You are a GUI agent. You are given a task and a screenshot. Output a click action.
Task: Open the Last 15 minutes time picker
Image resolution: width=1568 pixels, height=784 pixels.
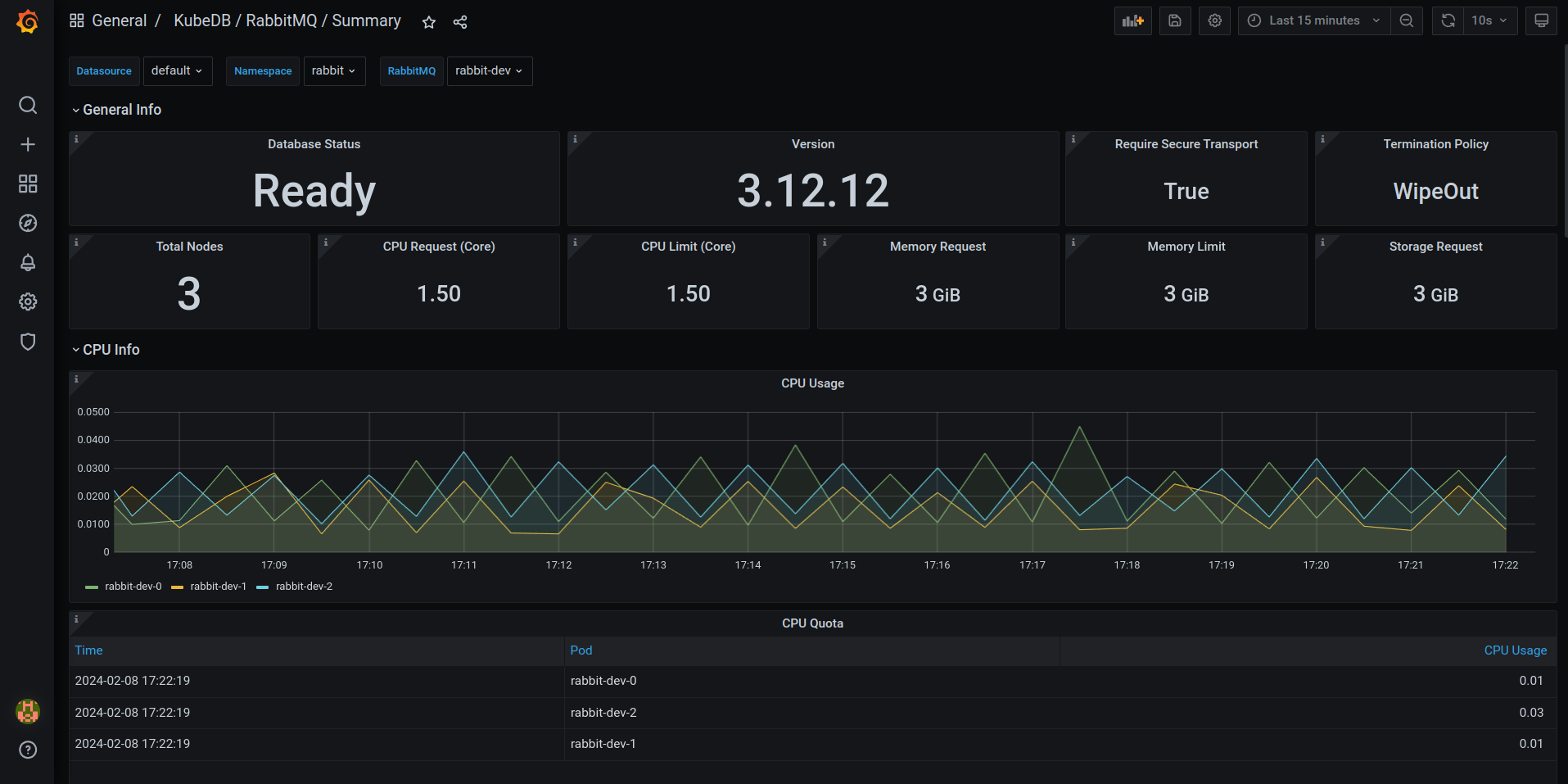1314,20
